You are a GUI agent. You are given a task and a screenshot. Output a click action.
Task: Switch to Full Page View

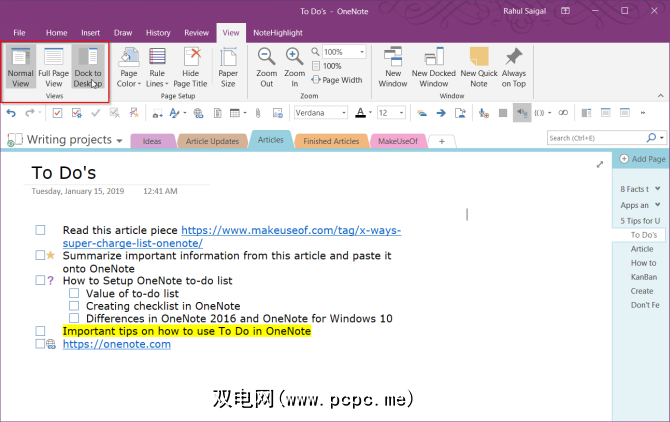53,67
